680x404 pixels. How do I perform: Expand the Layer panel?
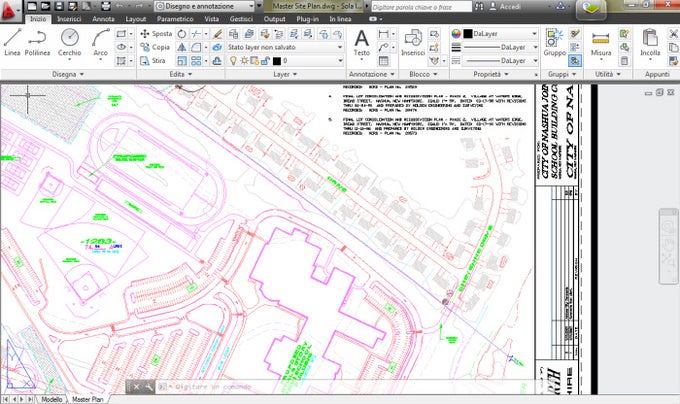[x=285, y=74]
